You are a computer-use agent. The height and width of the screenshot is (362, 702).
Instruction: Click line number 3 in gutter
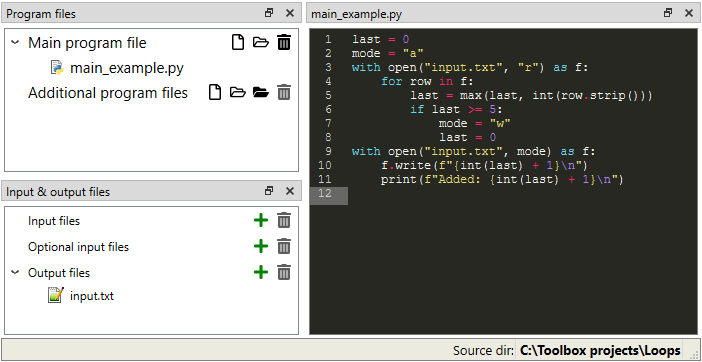tap(328, 68)
